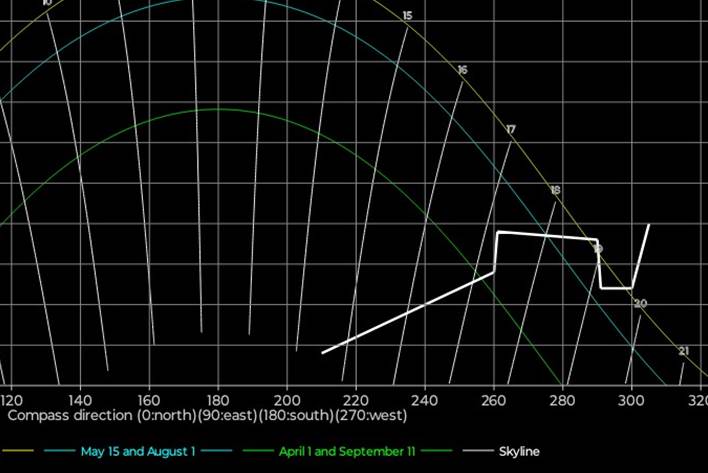Select the hour 16 marker label
The height and width of the screenshot is (473, 708).
pyautogui.click(x=462, y=70)
